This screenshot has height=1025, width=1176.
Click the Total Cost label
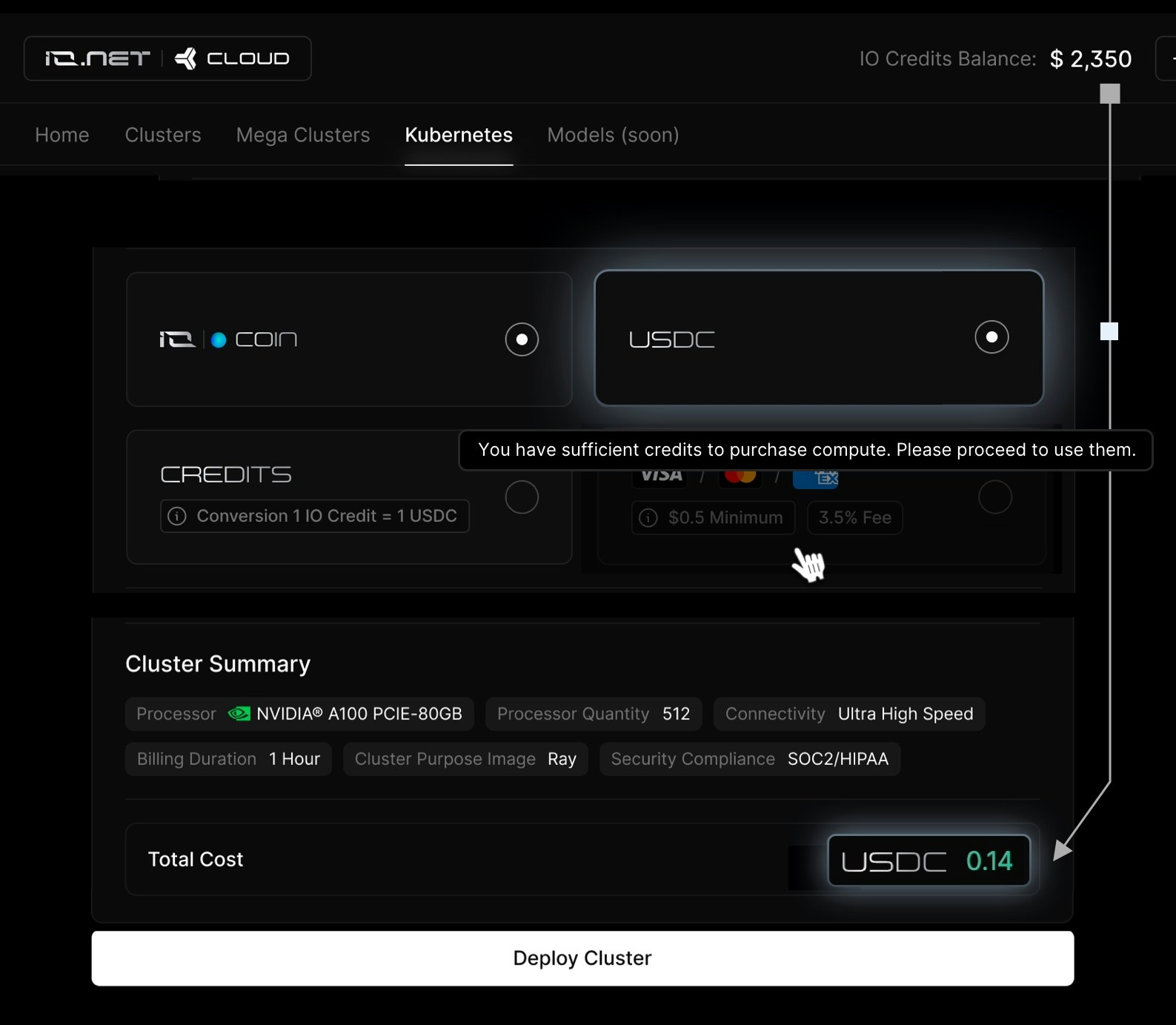pyautogui.click(x=196, y=859)
